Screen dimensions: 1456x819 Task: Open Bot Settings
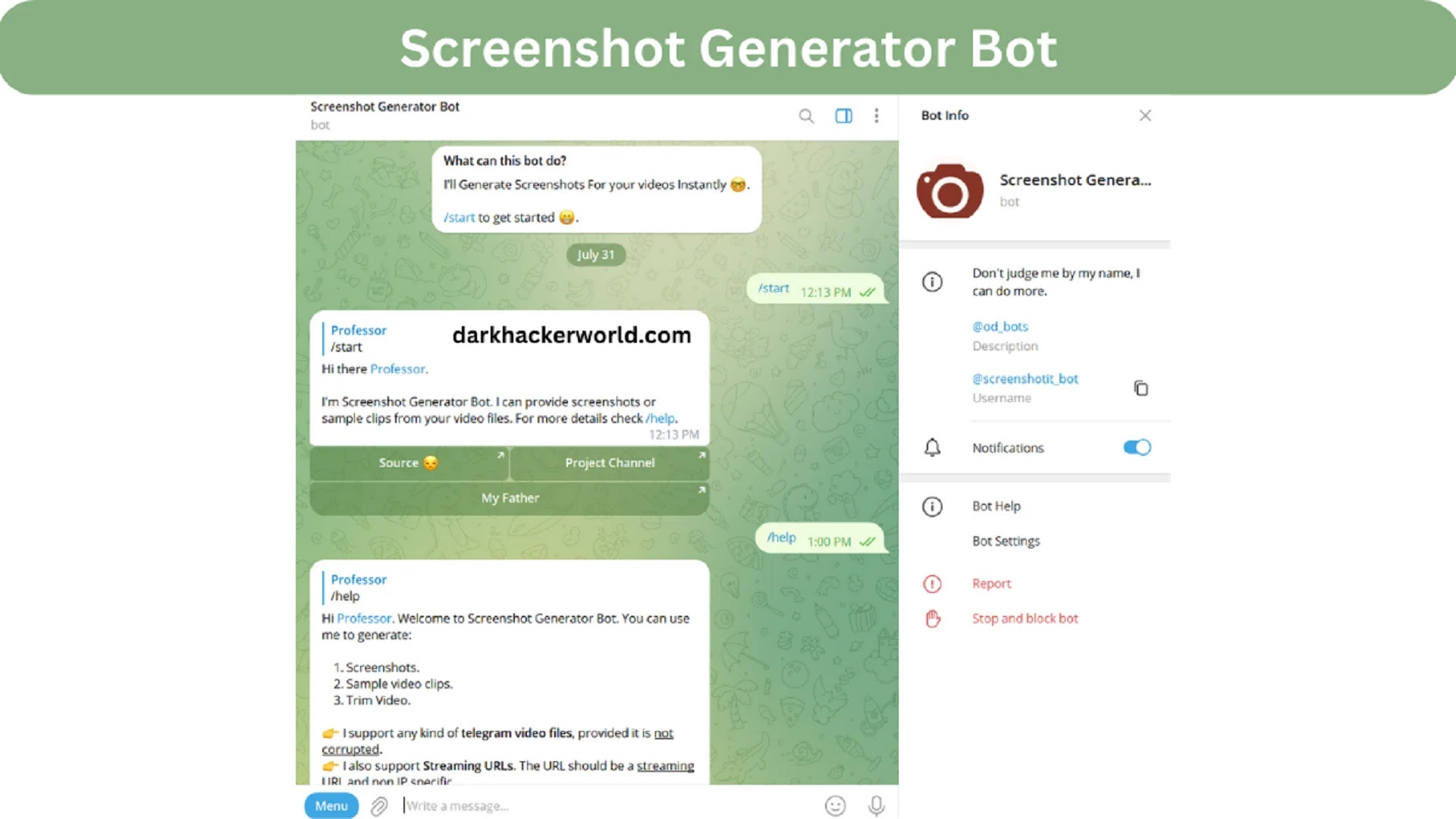(1006, 541)
